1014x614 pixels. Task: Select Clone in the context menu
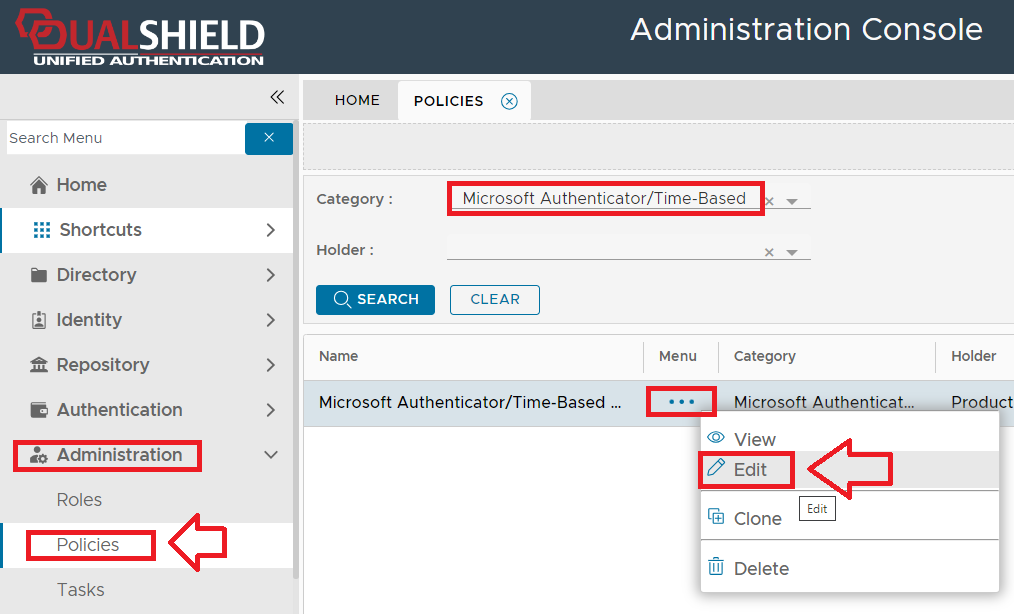757,518
